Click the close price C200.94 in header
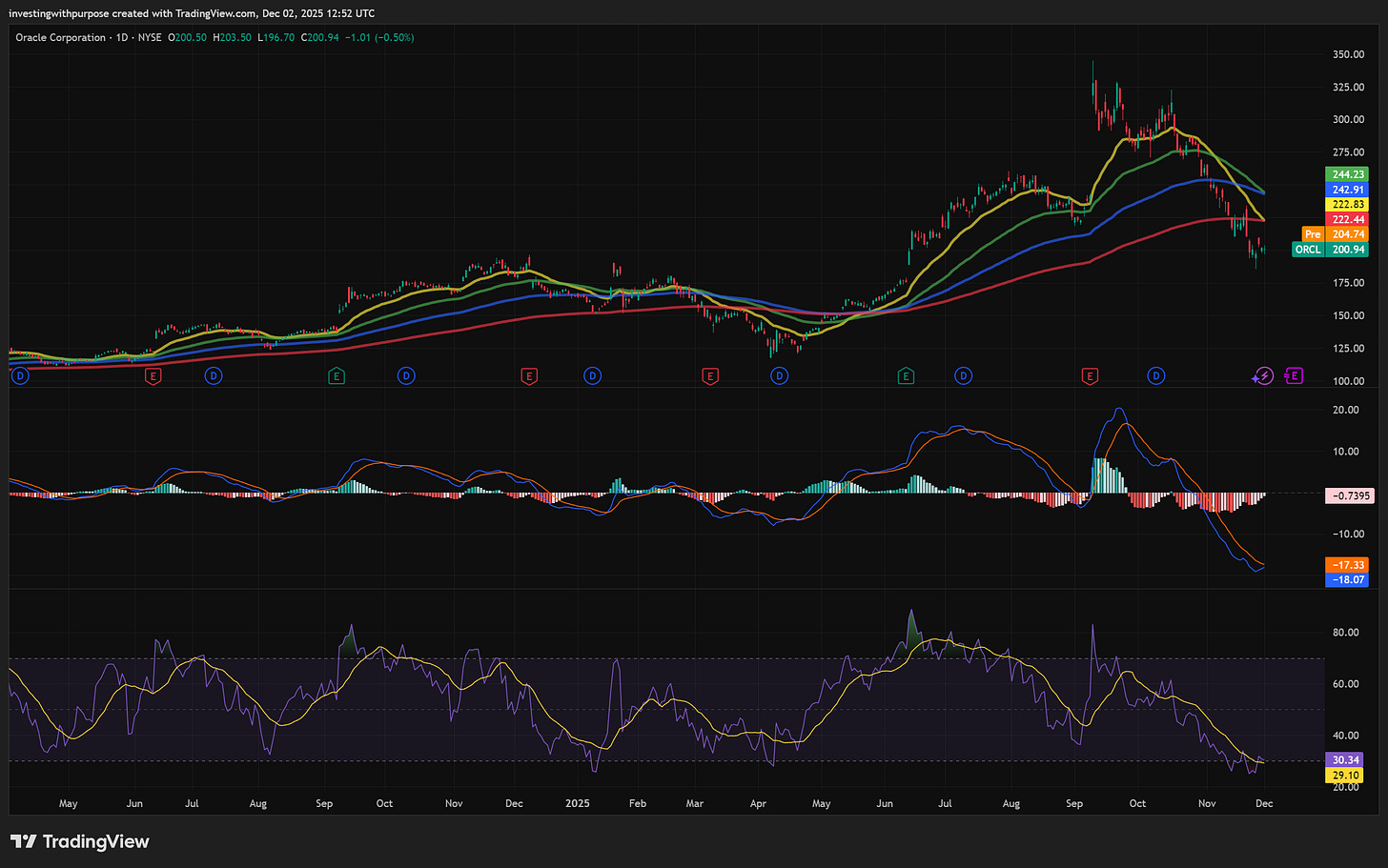The width and height of the screenshot is (1388, 868). (320, 38)
